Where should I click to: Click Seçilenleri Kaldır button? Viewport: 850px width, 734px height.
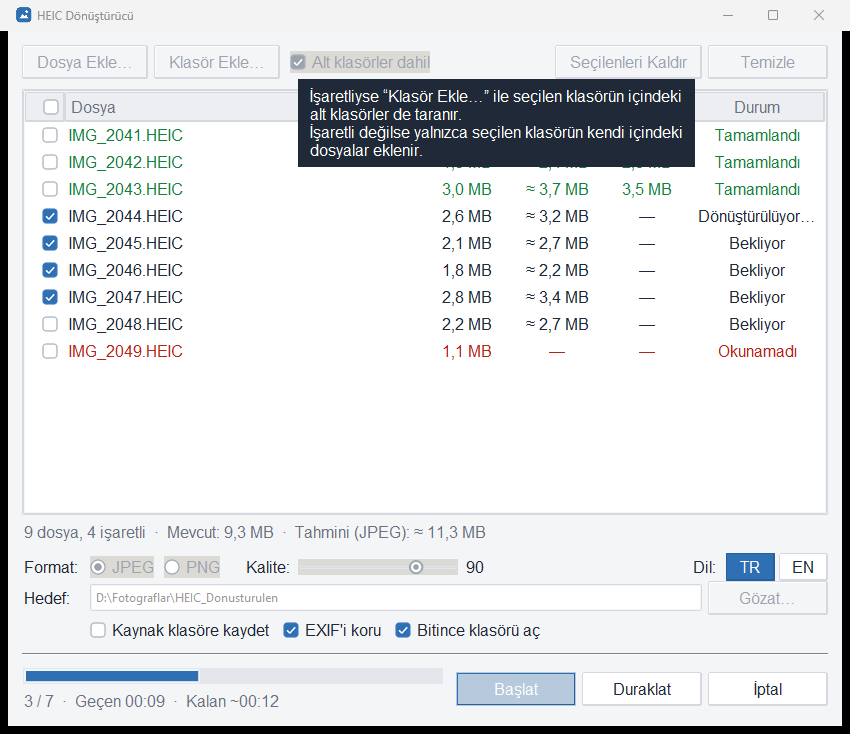click(x=628, y=62)
